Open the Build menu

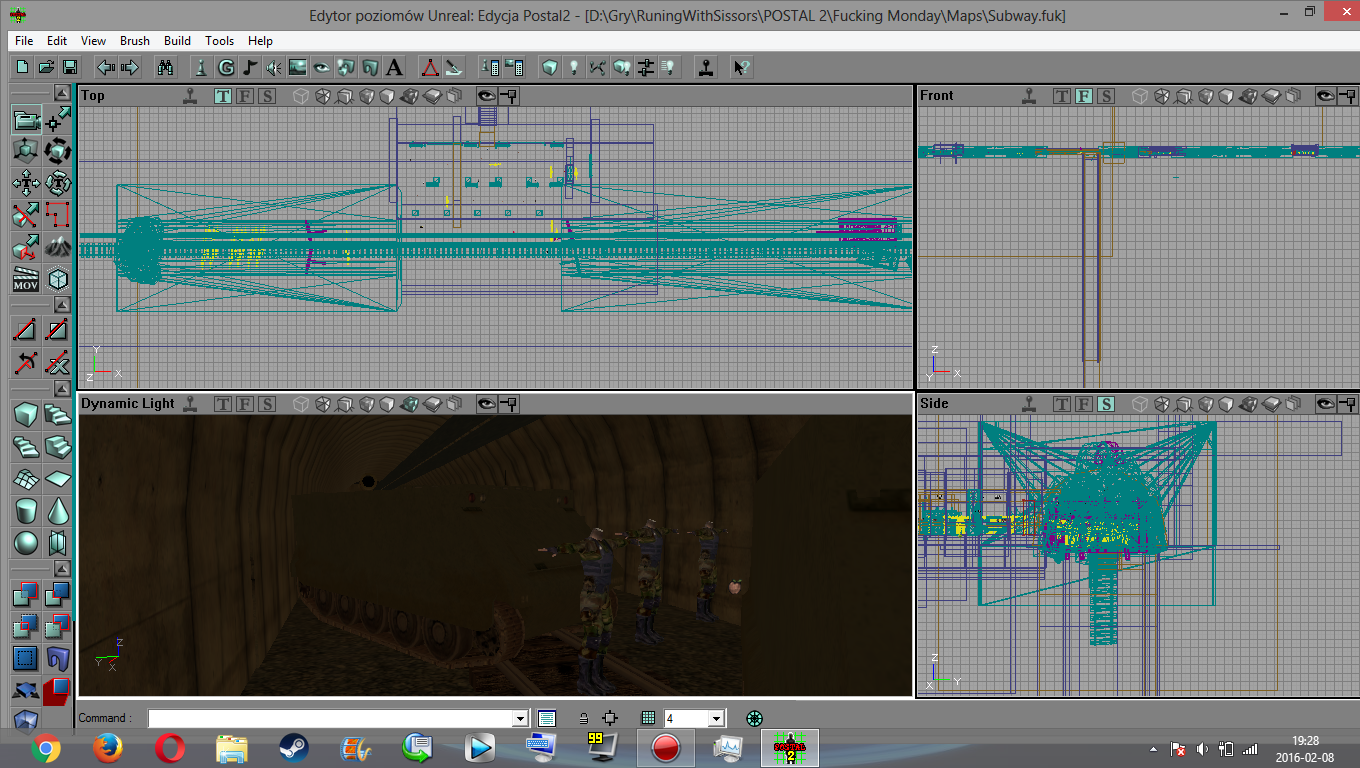coord(177,41)
